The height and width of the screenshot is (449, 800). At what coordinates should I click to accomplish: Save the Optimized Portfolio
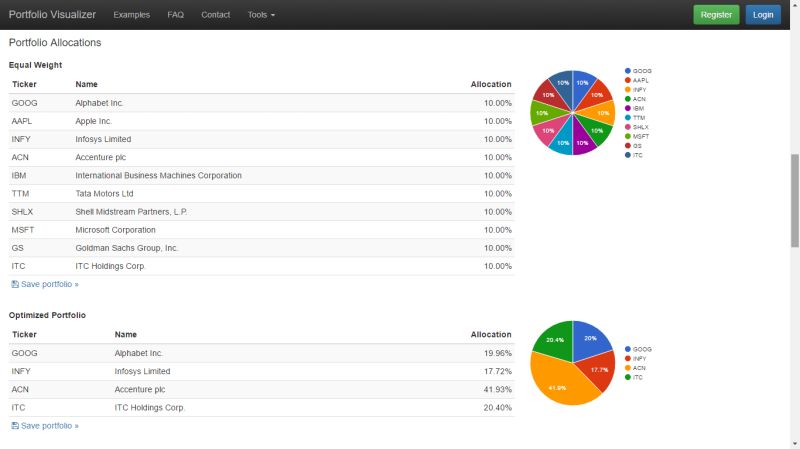click(45, 426)
